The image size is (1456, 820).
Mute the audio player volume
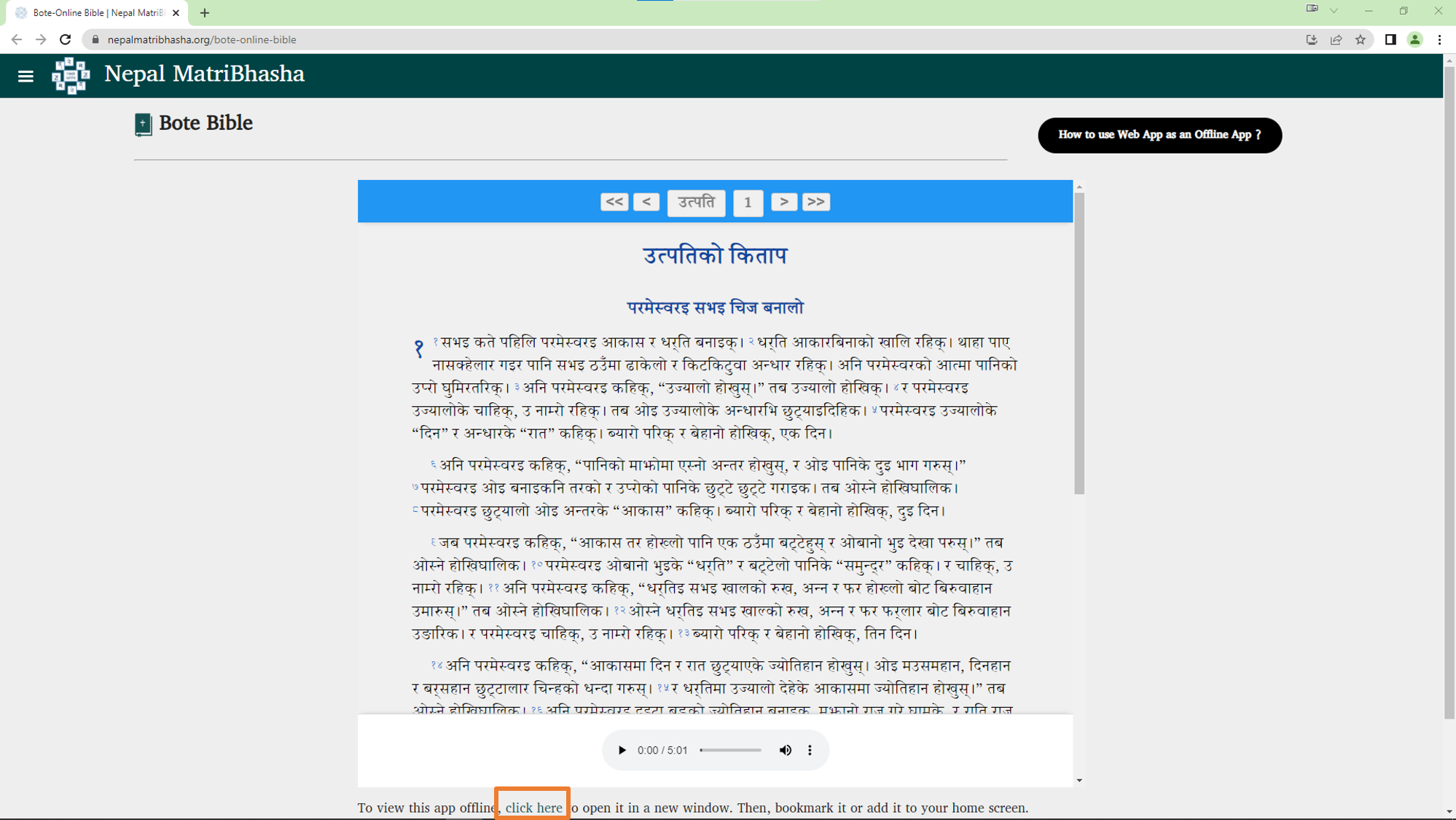tap(785, 750)
